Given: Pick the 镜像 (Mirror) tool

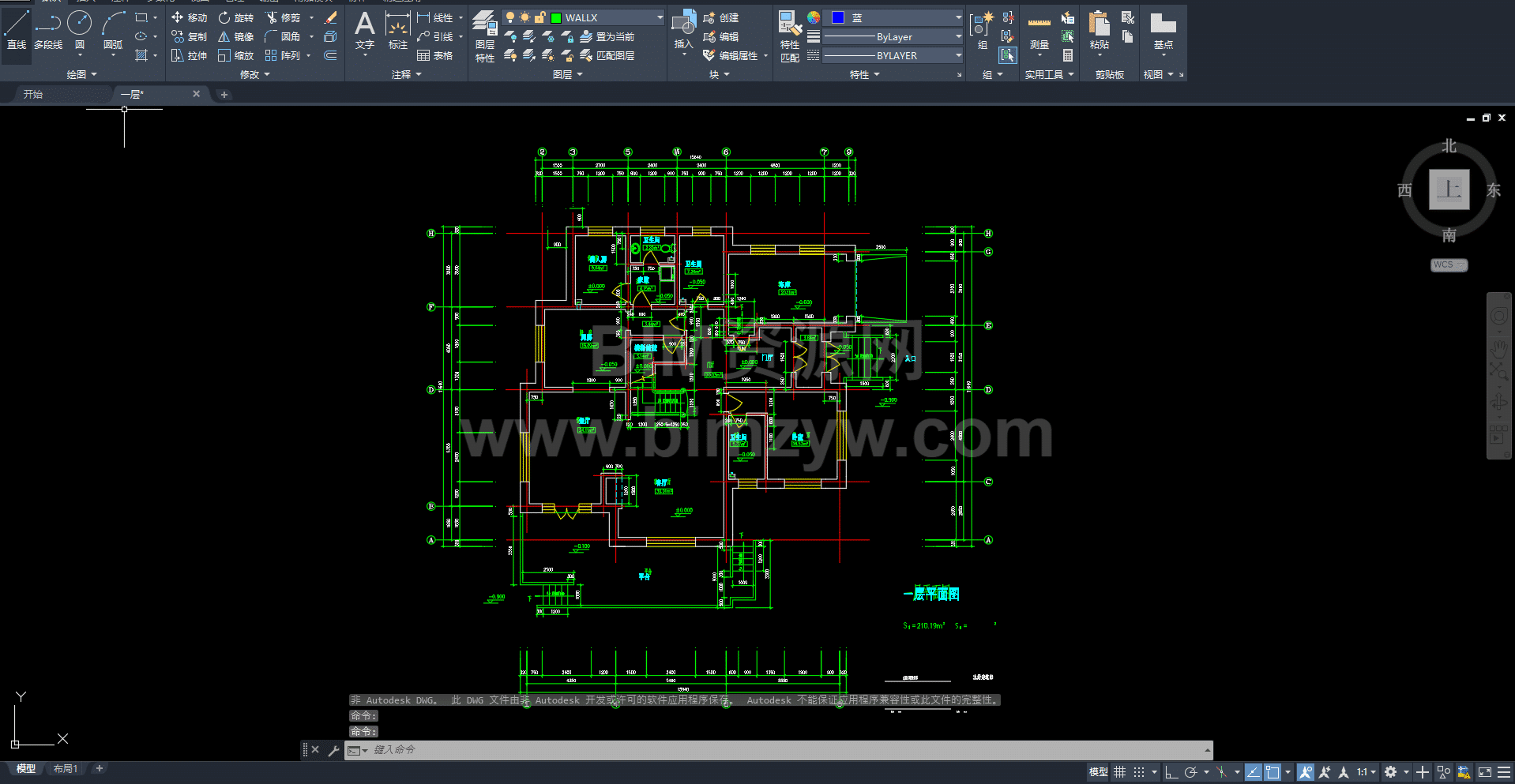Looking at the screenshot, I should [x=235, y=36].
